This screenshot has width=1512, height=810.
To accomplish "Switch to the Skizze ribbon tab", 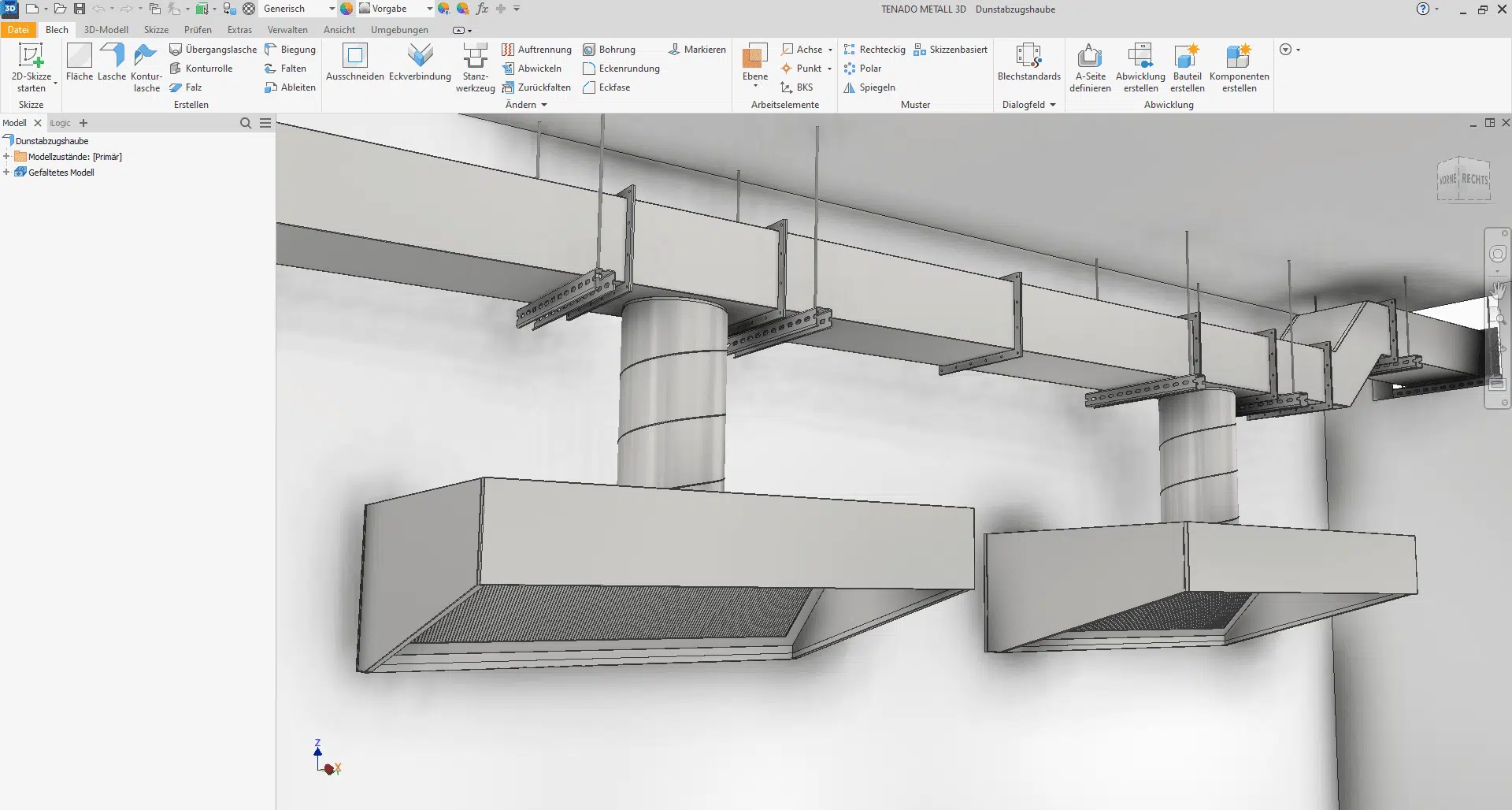I will point(156,30).
